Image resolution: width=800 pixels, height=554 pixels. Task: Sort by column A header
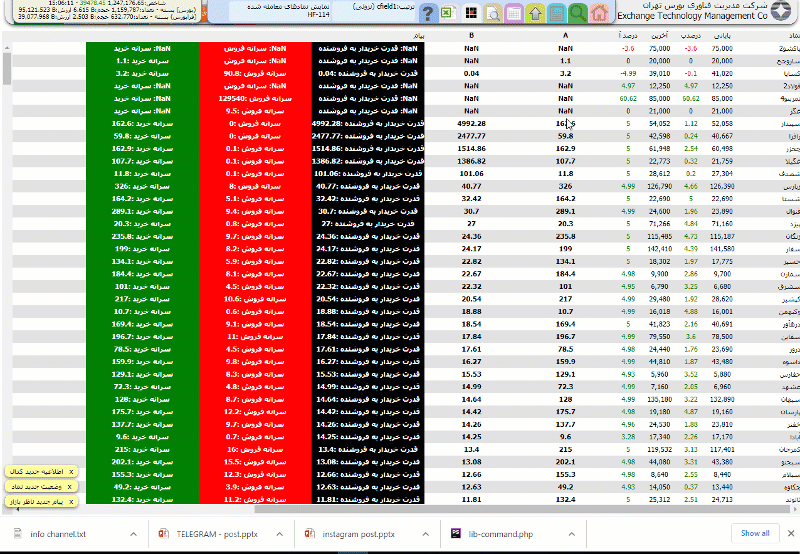click(565, 36)
